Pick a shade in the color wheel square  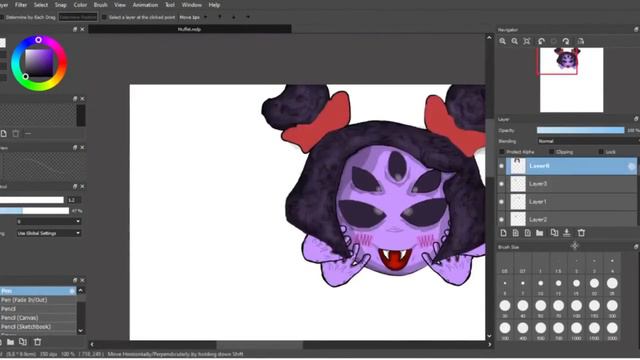point(39,63)
